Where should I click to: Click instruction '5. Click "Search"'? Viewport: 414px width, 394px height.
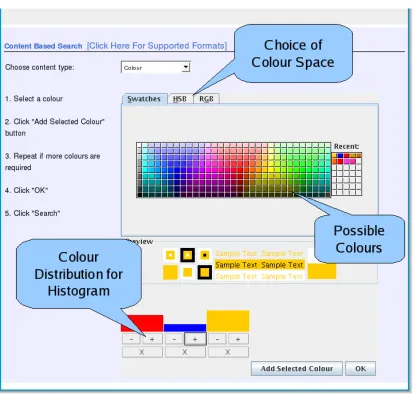pyautogui.click(x=33, y=213)
